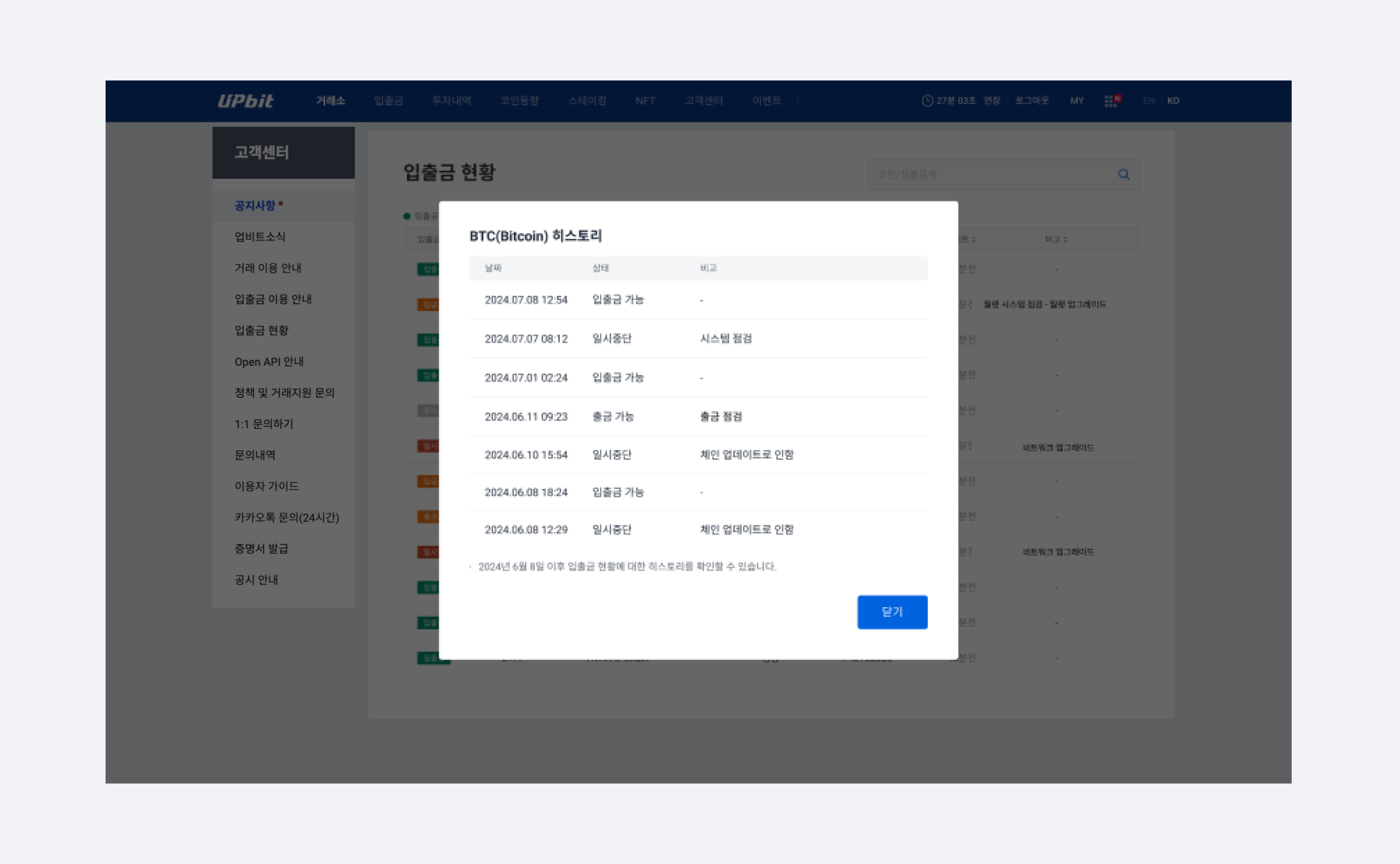Image resolution: width=1400 pixels, height=864 pixels.
Task: Click the date 2024.07.08 12:54
Action: pyautogui.click(x=526, y=300)
